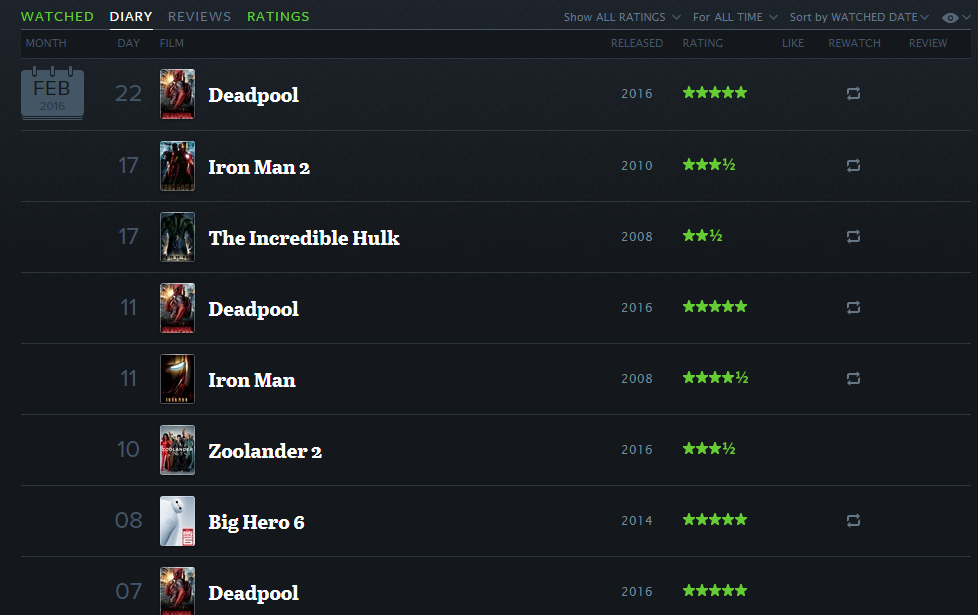Expand the Sort by WATCHED DATE dropdown
Viewport: 978px width, 615px height.
[x=859, y=17]
